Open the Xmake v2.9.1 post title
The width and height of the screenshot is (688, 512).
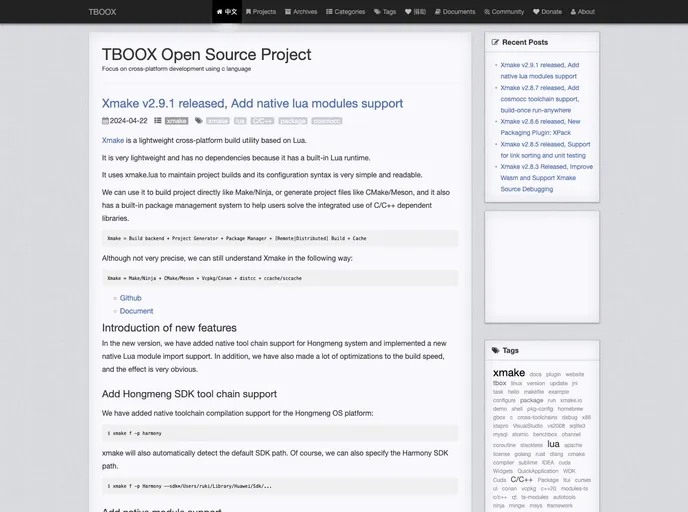click(252, 103)
